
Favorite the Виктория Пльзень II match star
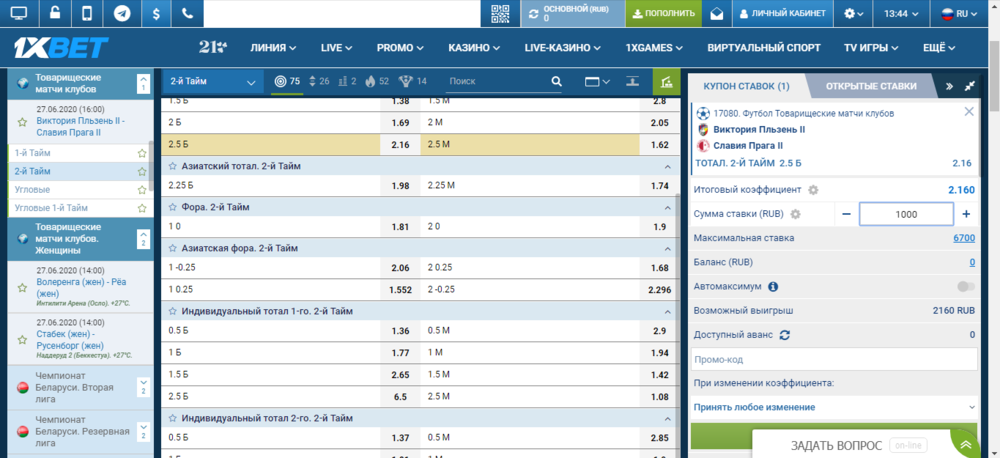22,121
